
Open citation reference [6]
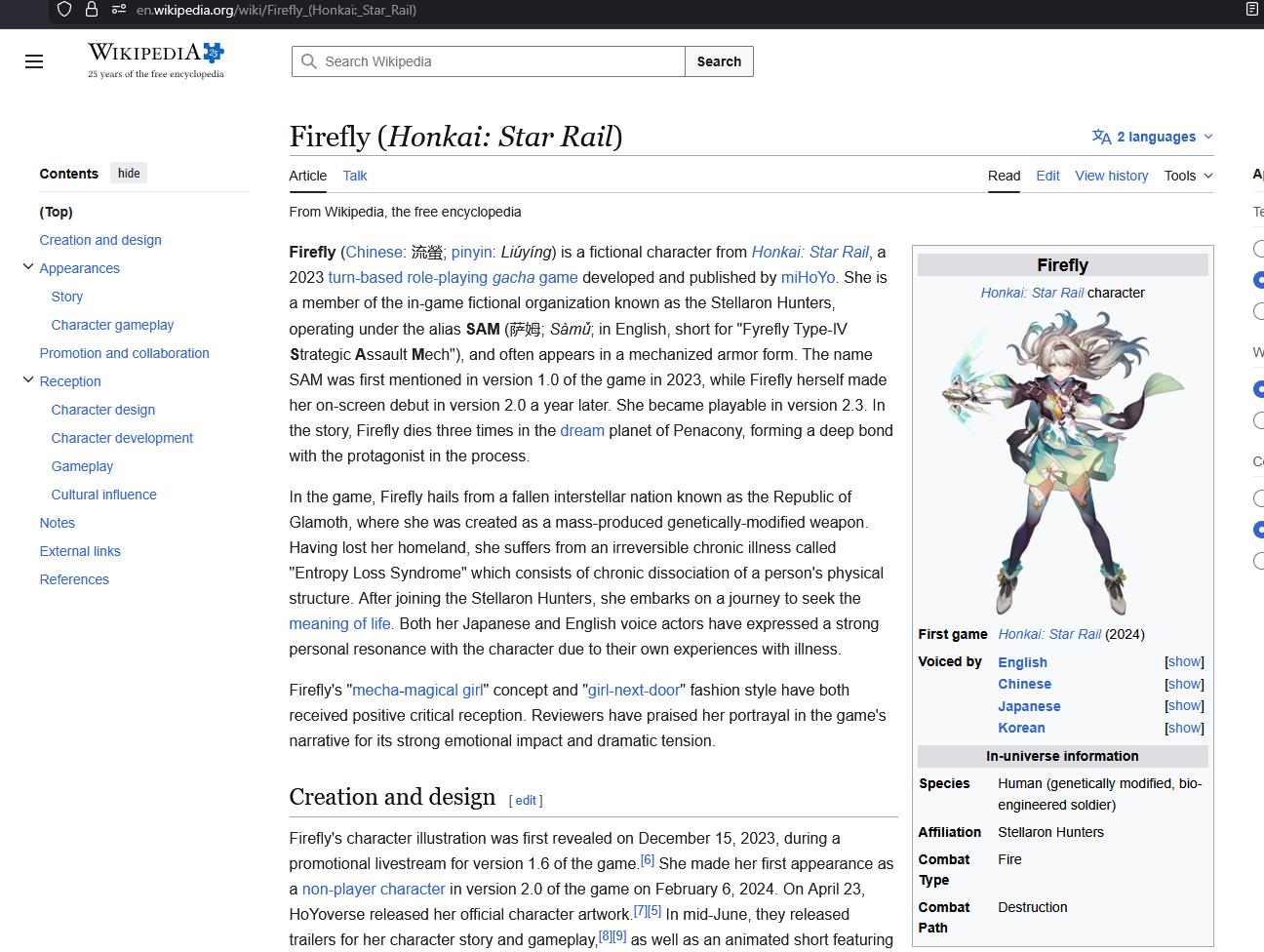point(648,860)
